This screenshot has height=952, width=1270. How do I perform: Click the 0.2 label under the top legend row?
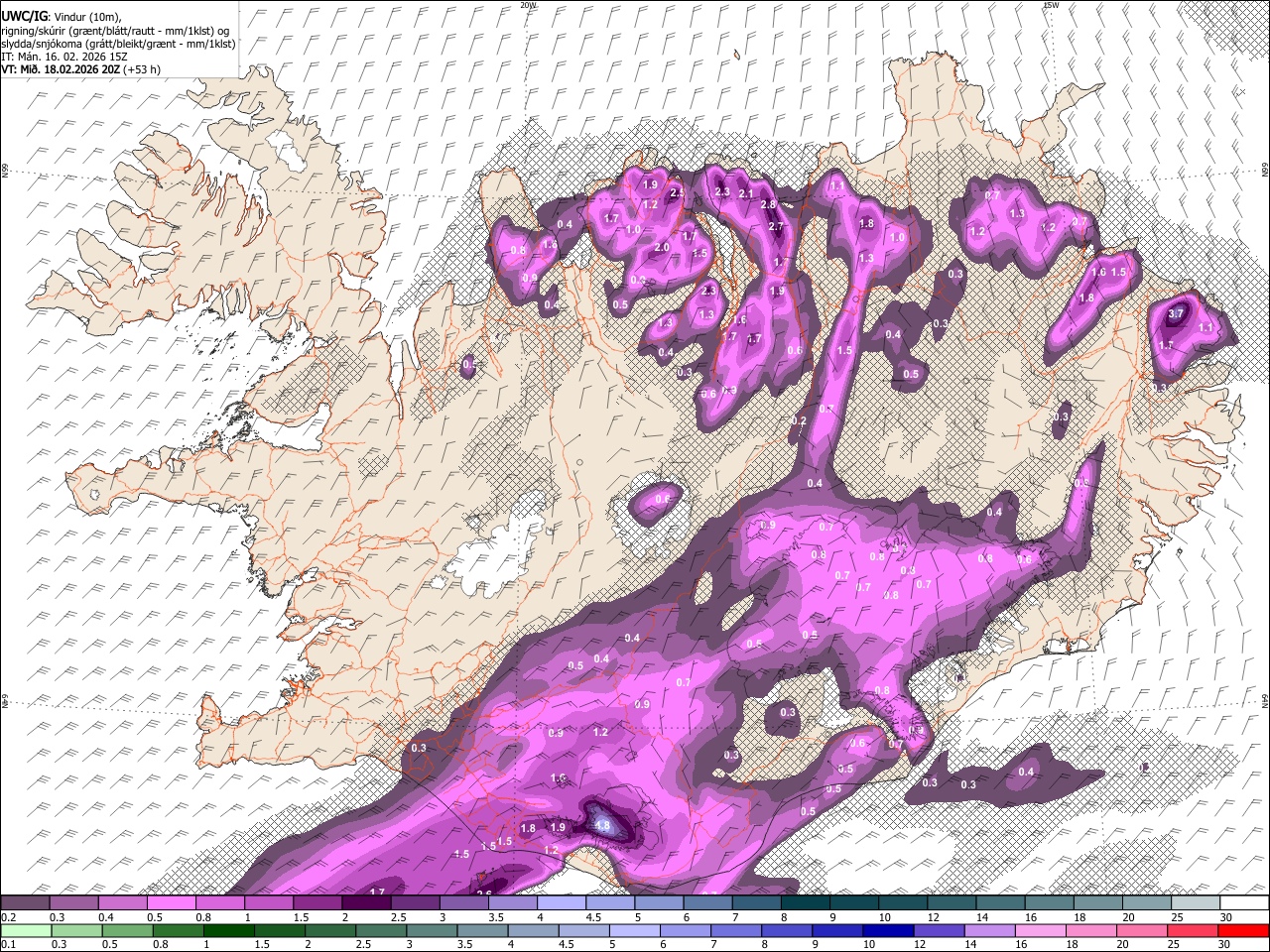(7, 917)
